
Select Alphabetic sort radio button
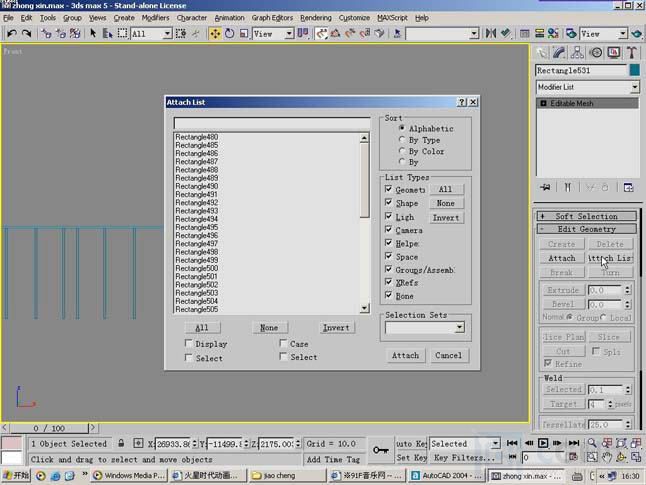tap(402, 128)
